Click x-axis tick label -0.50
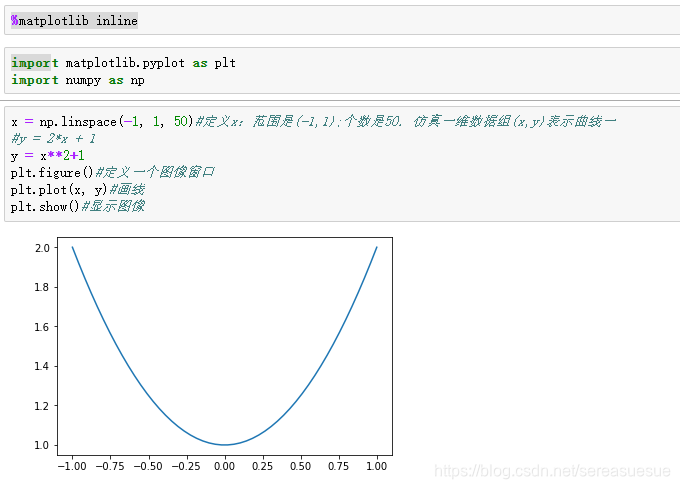The image size is (680, 489). tap(148, 466)
